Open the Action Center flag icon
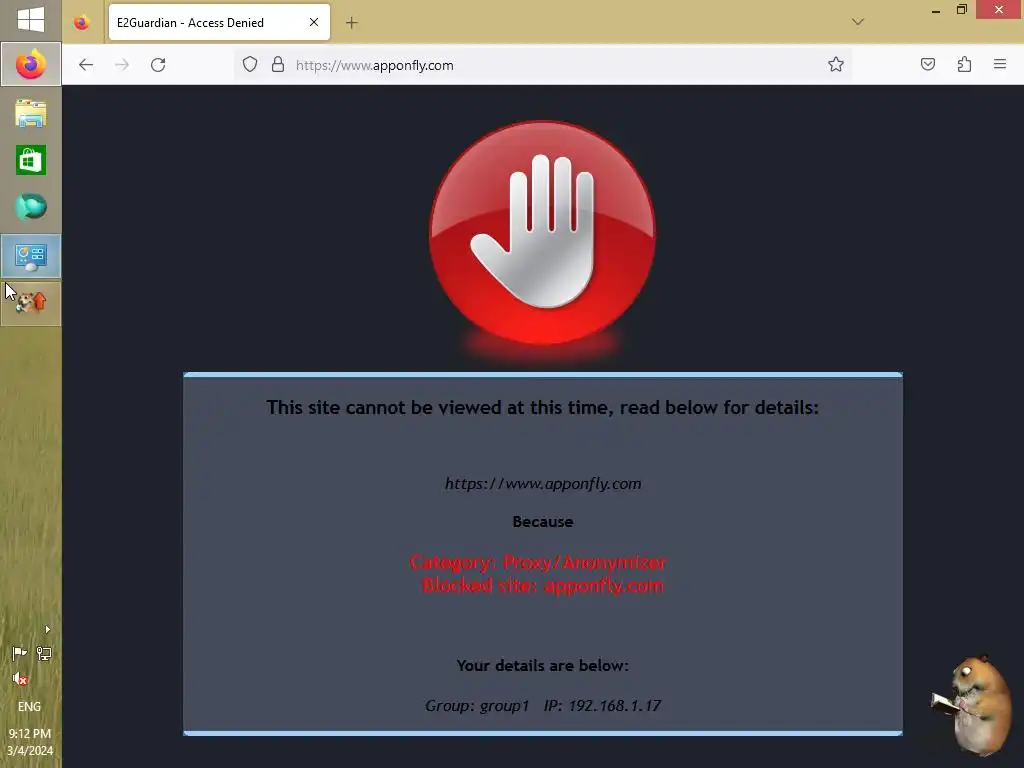 tap(20, 653)
